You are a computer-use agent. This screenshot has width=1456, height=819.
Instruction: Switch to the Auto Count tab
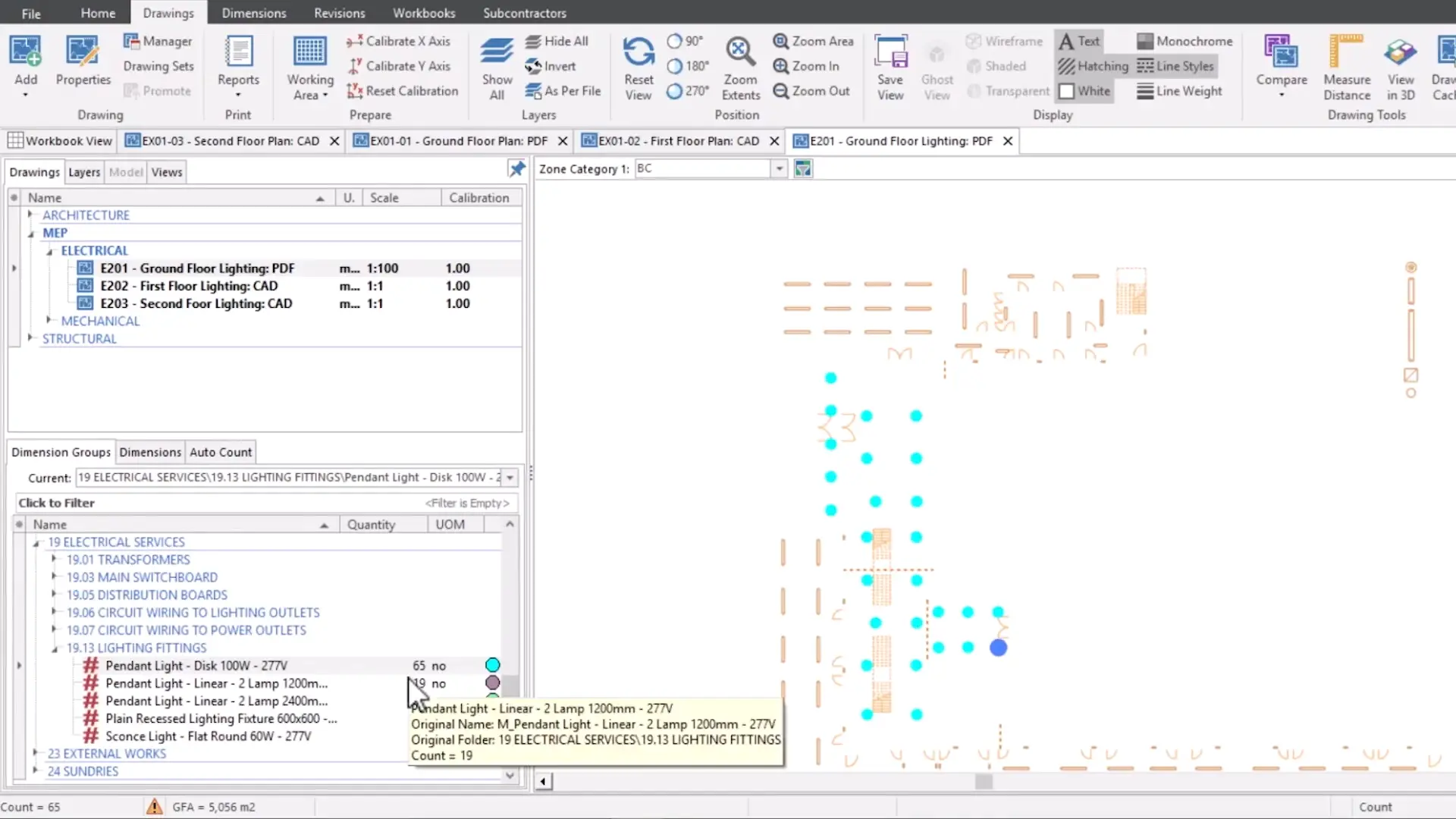pyautogui.click(x=220, y=452)
